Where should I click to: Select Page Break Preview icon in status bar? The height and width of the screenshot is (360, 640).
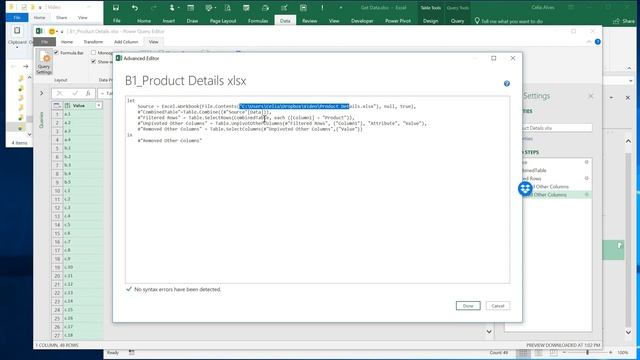pyautogui.click(x=553, y=353)
